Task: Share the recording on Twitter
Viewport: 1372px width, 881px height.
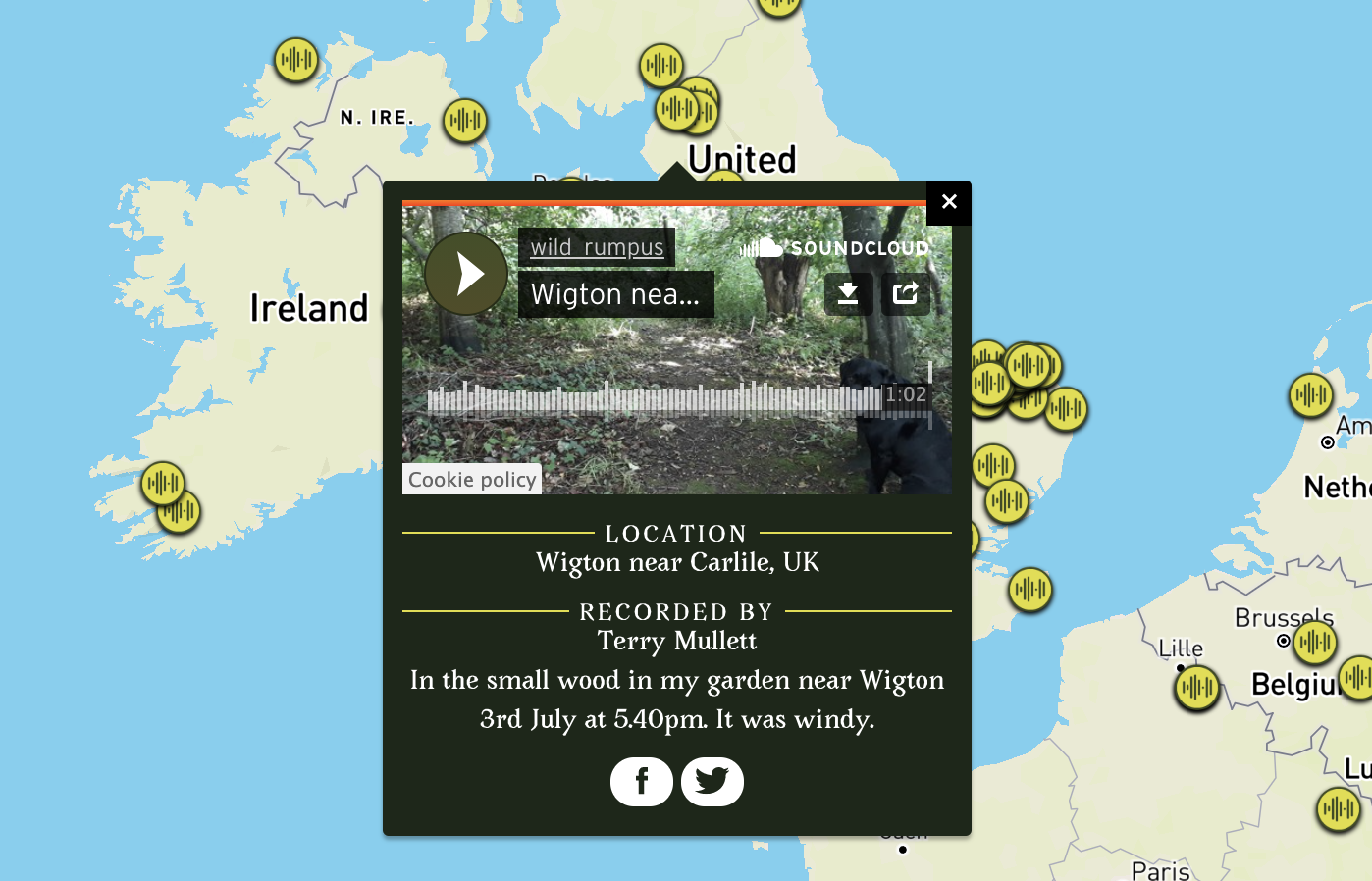Action: point(712,781)
